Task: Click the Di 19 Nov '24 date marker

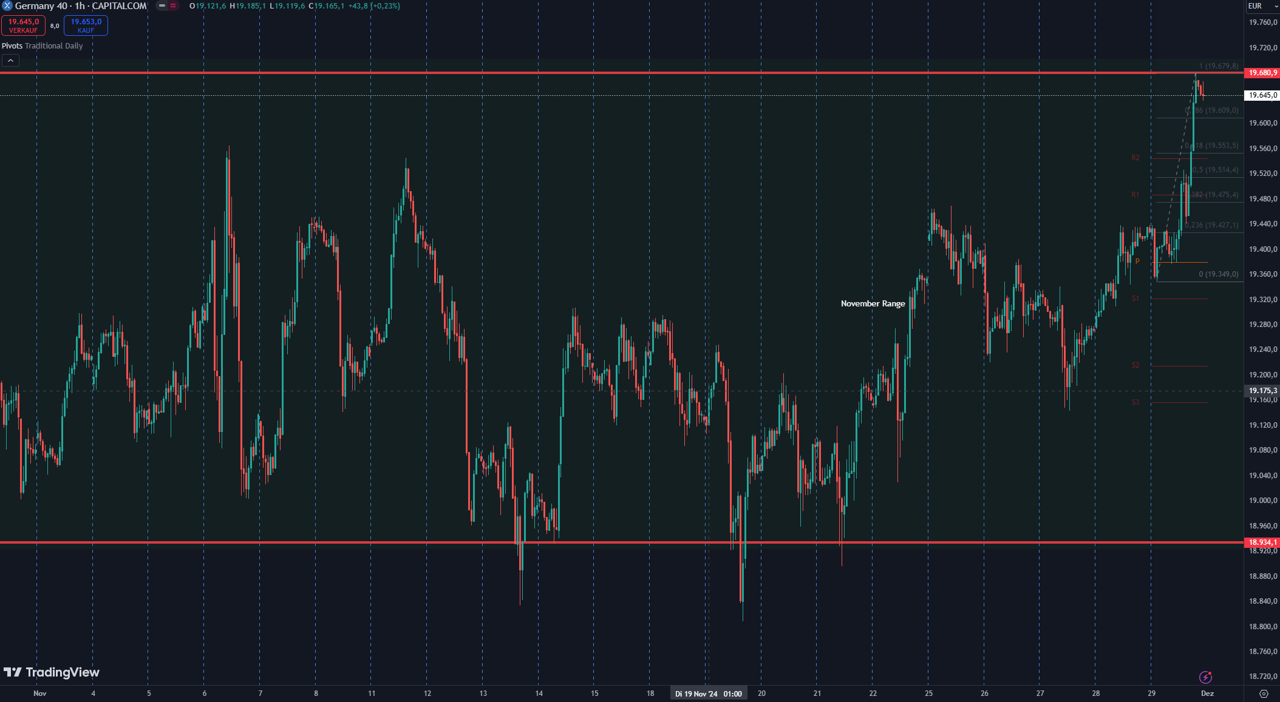Action: click(708, 693)
